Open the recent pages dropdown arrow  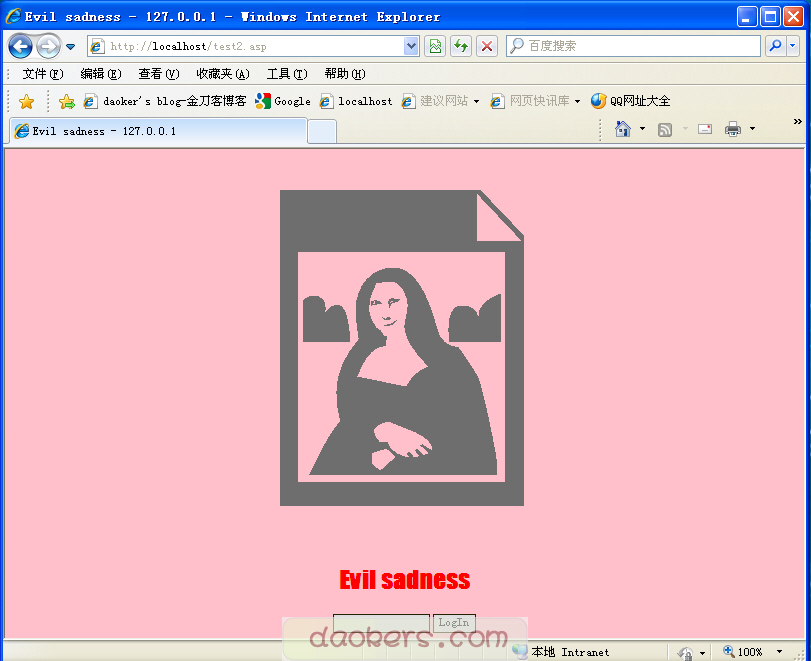click(x=71, y=47)
